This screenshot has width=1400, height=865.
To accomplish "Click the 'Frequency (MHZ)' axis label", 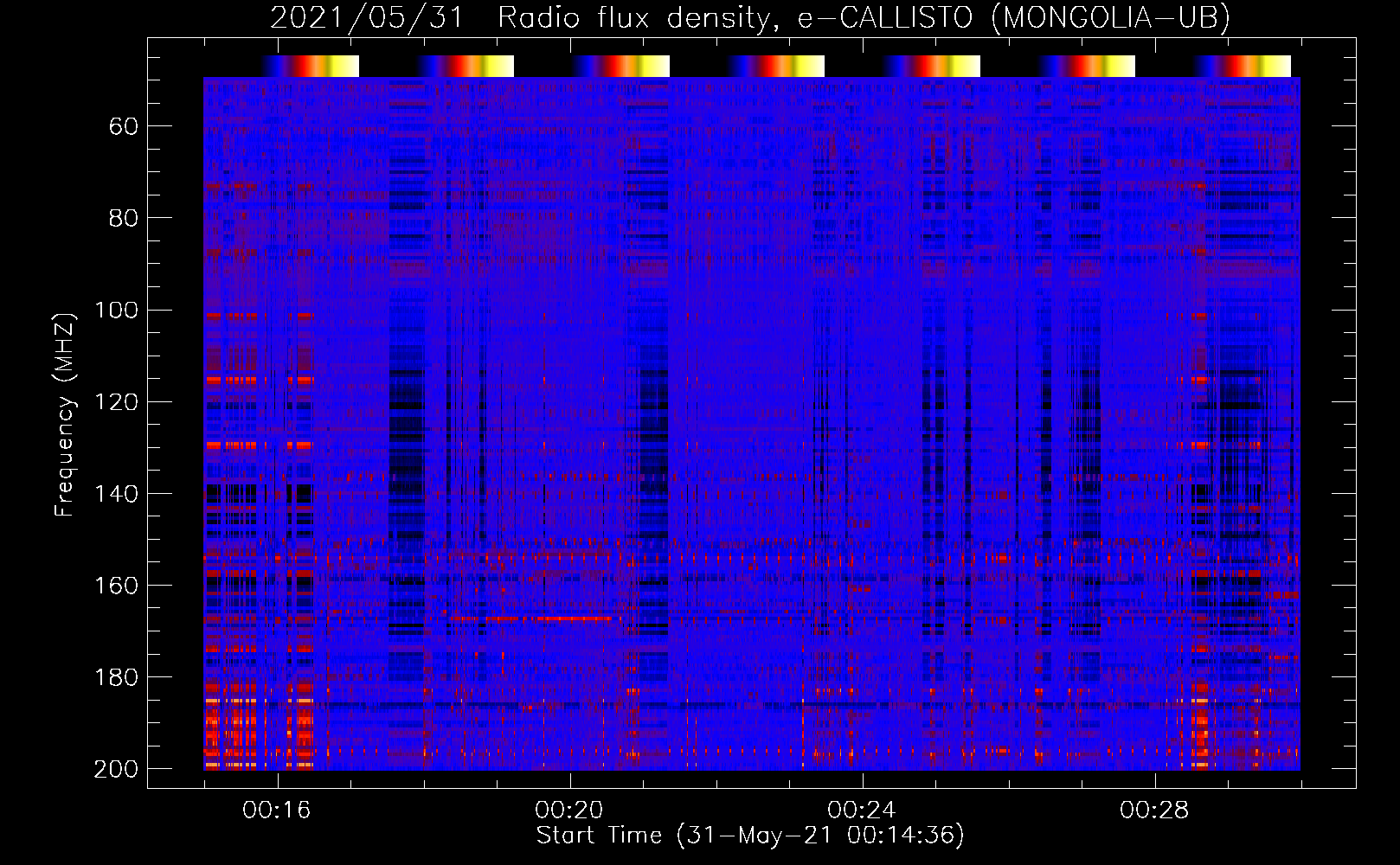I will [x=65, y=415].
